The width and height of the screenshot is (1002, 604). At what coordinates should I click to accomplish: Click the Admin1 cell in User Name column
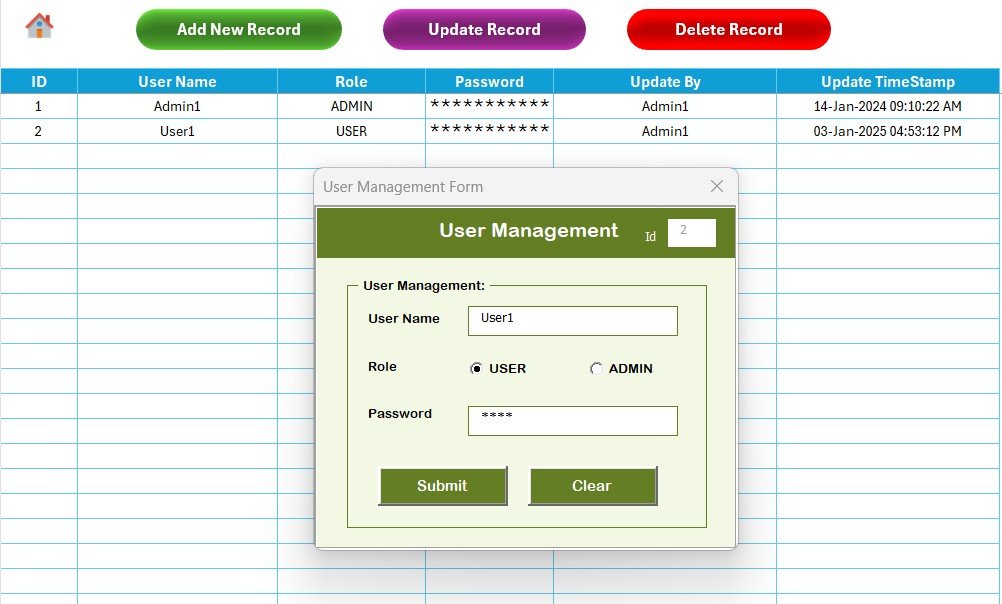point(177,104)
